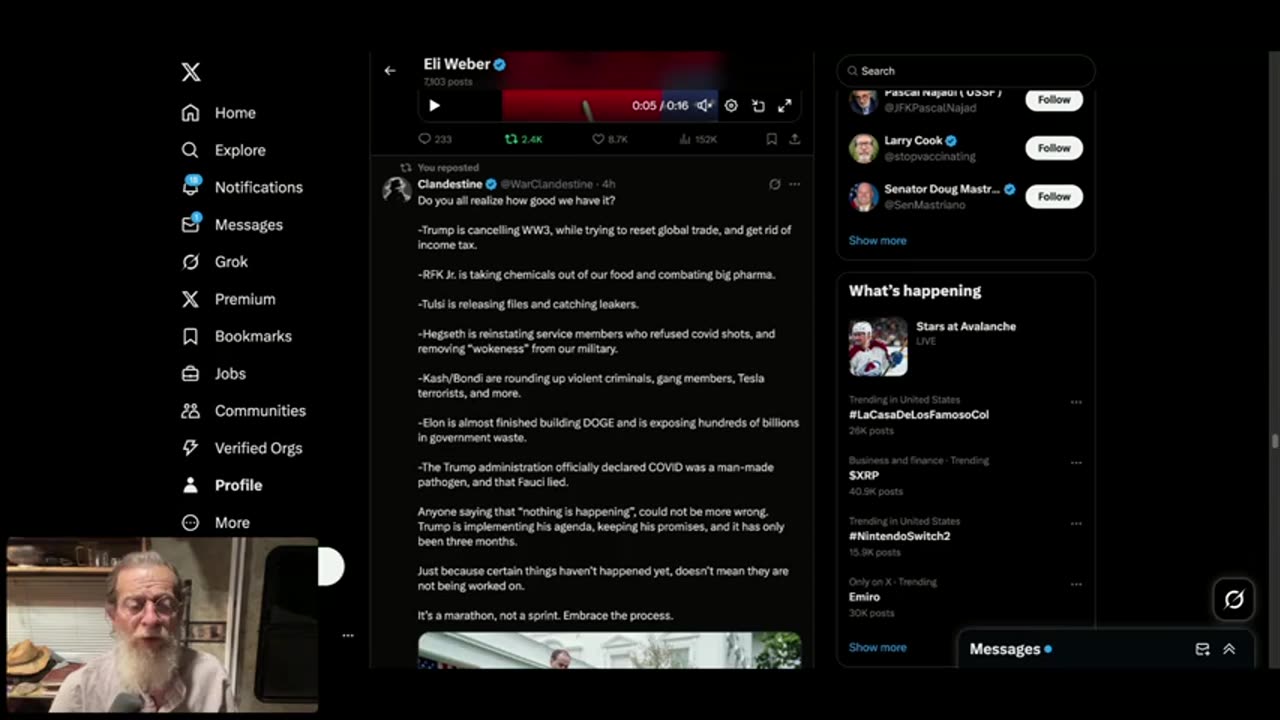The image size is (1280, 720).
Task: Like the post with 8.7K likes
Action: coord(610,139)
